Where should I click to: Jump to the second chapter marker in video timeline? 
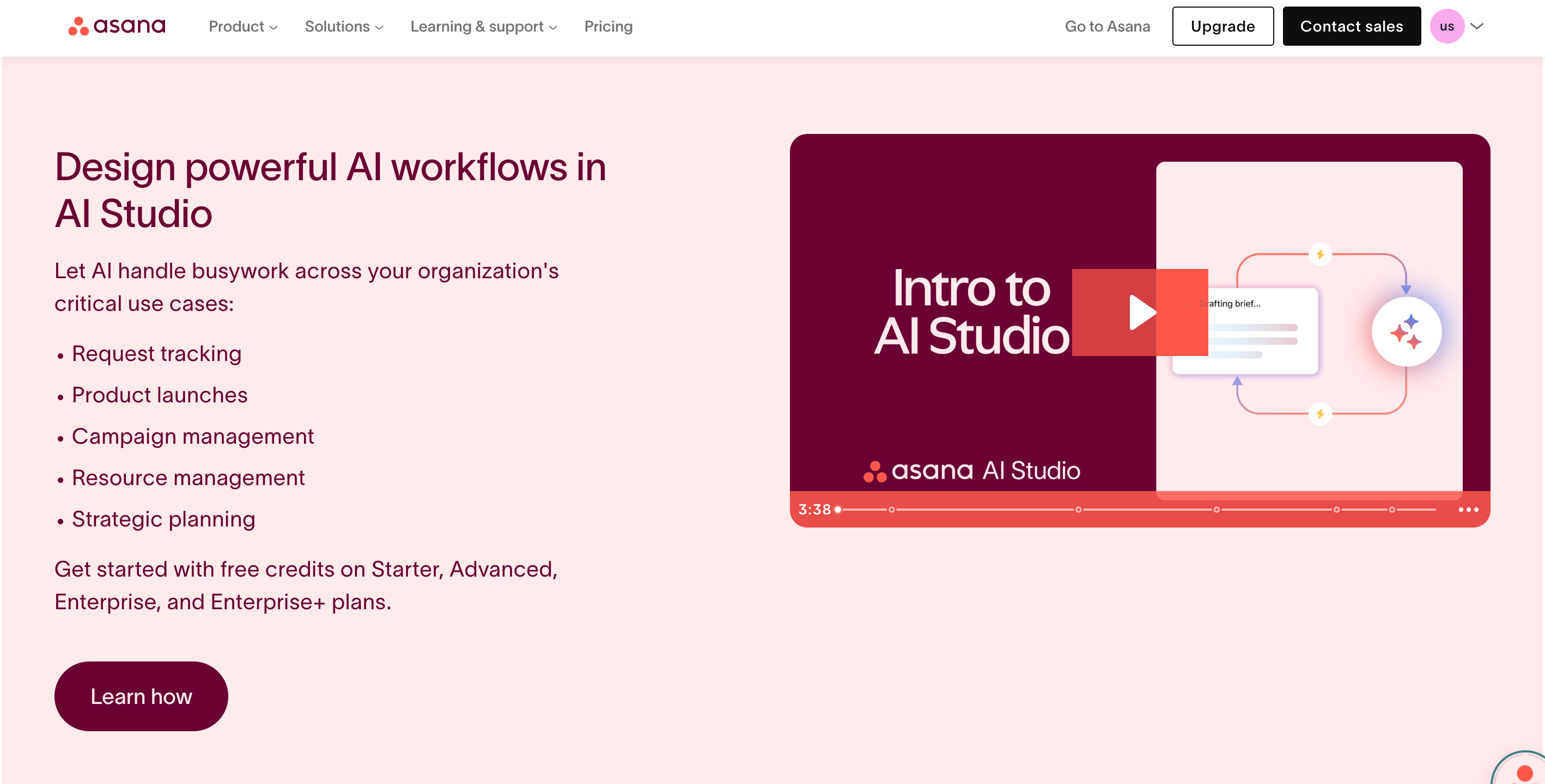(x=1078, y=510)
